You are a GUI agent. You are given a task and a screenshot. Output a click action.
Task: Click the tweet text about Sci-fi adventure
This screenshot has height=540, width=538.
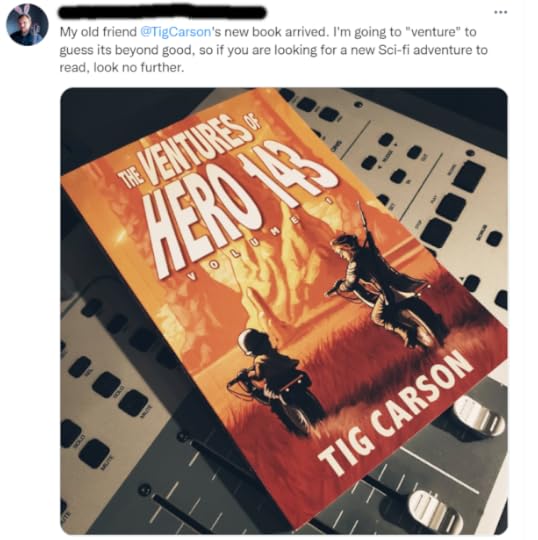(x=273, y=50)
